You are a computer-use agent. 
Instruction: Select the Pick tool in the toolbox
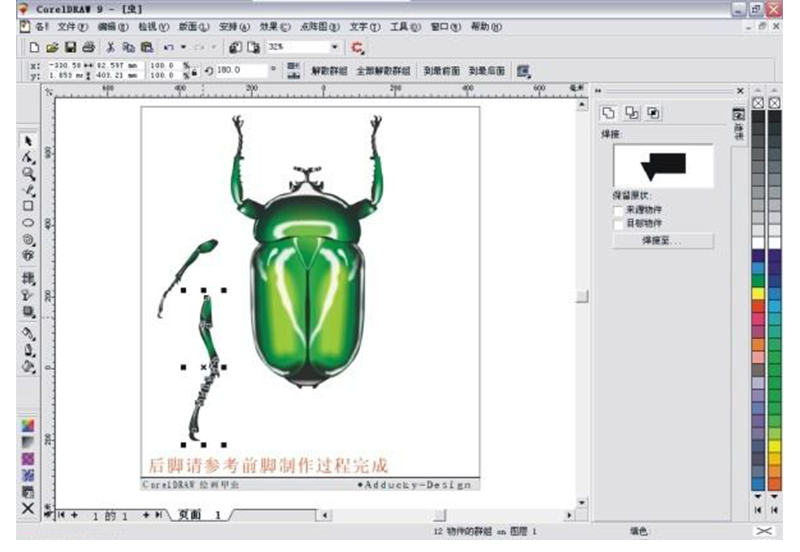coord(28,141)
